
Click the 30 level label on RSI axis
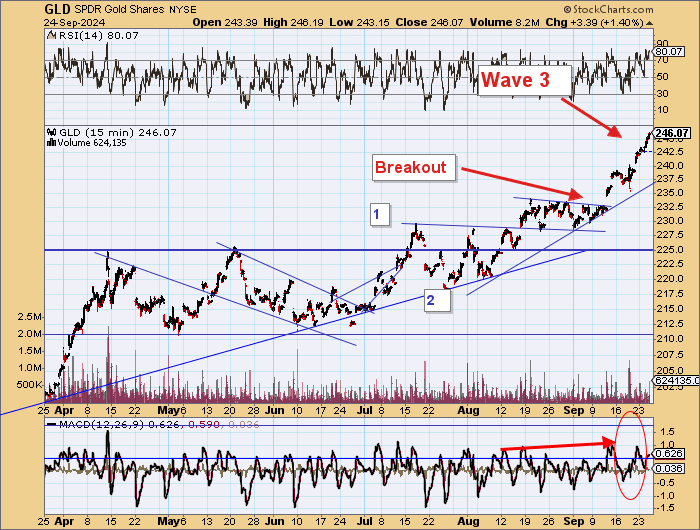662,94
